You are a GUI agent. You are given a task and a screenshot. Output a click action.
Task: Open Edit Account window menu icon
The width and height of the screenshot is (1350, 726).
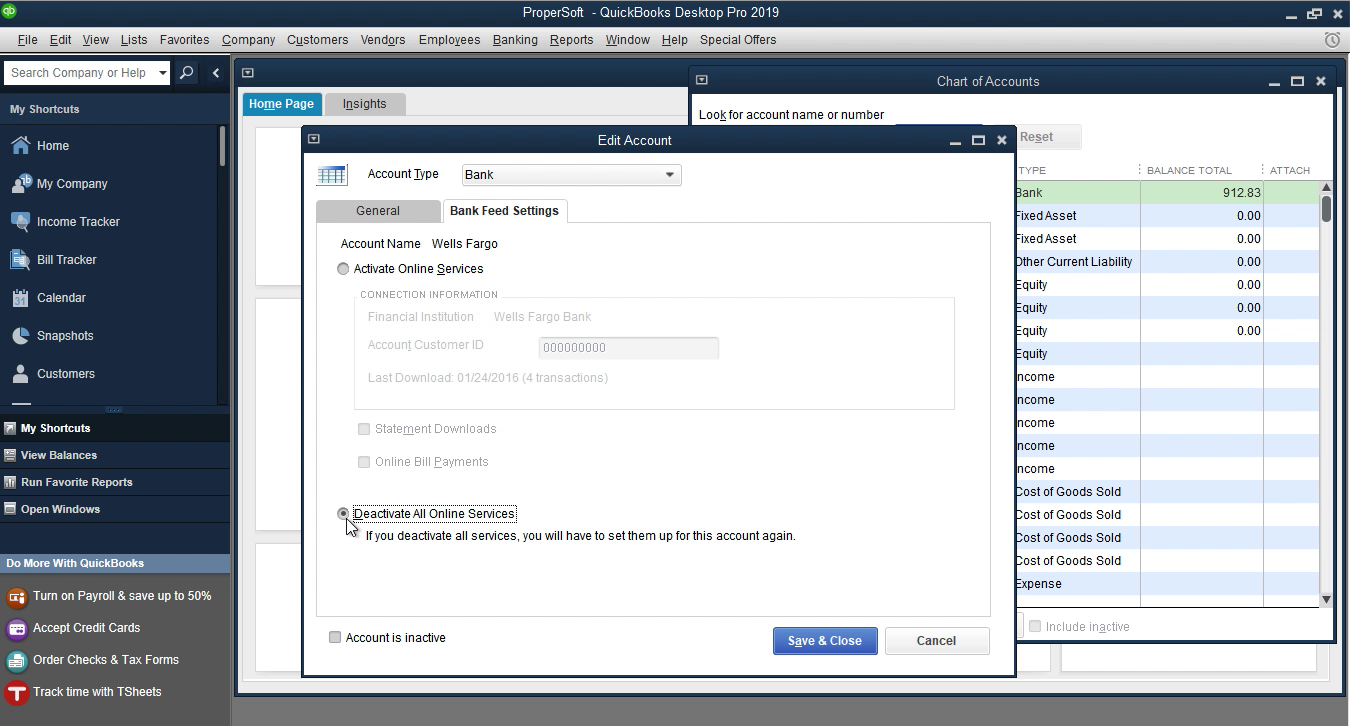(314, 139)
